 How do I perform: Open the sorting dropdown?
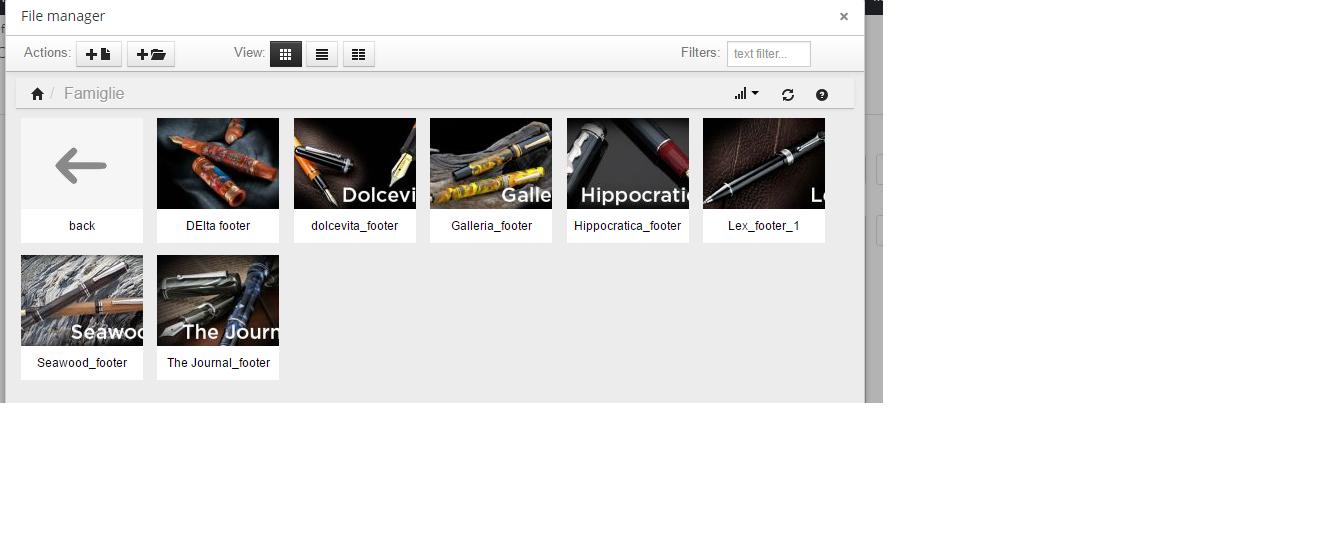[746, 94]
